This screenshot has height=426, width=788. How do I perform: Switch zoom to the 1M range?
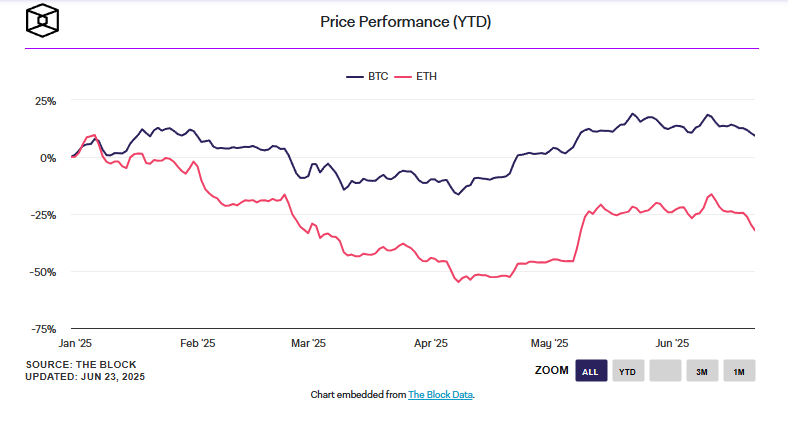pyautogui.click(x=739, y=371)
